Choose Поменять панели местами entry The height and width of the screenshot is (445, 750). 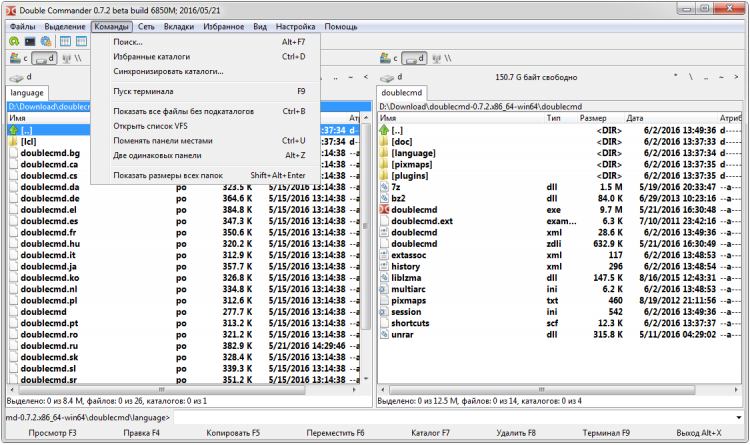pos(206,141)
